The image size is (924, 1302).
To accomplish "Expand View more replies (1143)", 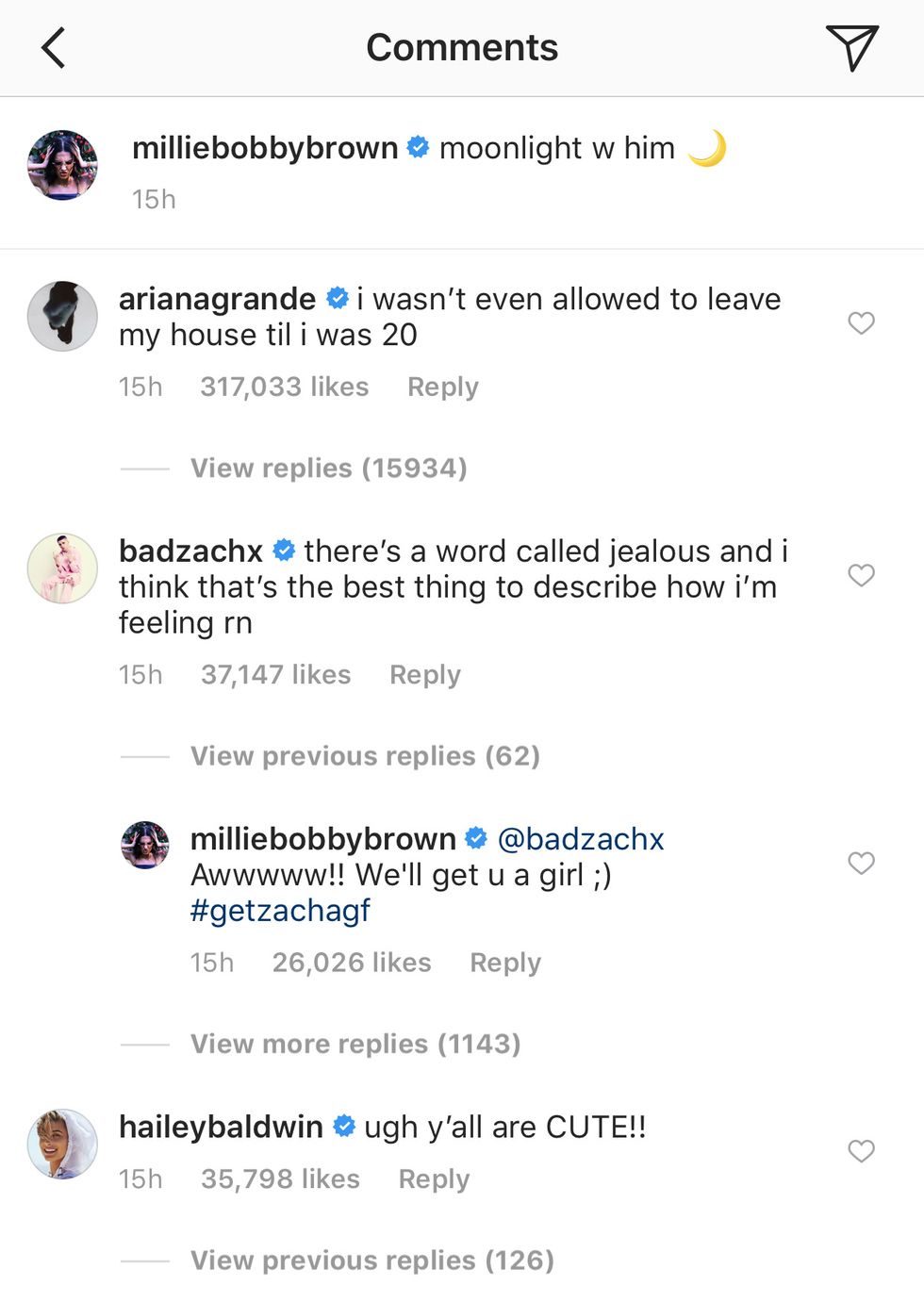I will [355, 1044].
